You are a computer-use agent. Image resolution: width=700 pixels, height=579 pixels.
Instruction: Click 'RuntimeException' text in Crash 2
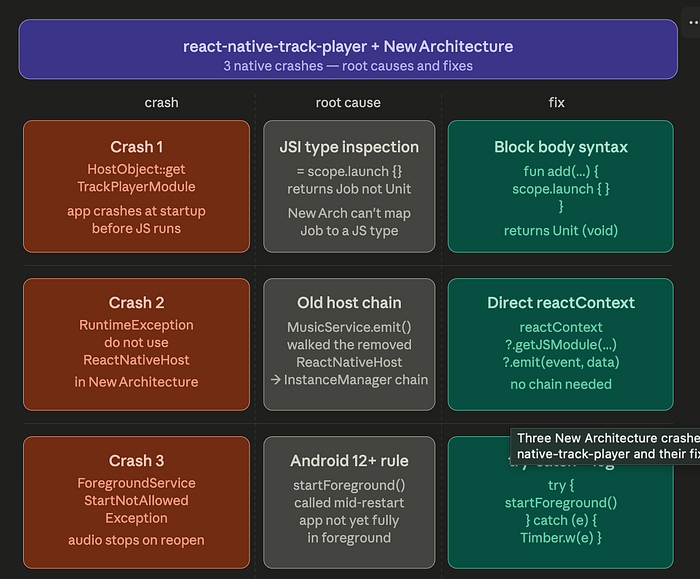coord(136,325)
